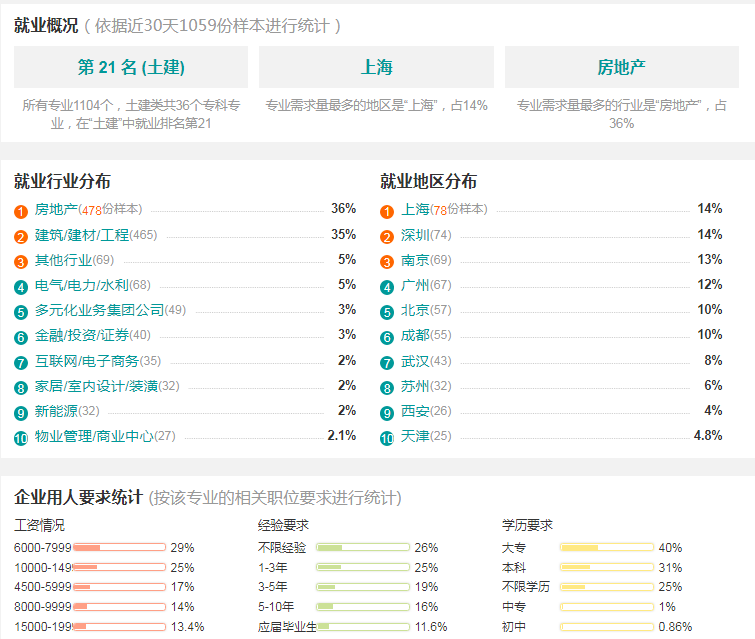Click the 应届毕业生 experience label
755x639 pixels.
(287, 627)
